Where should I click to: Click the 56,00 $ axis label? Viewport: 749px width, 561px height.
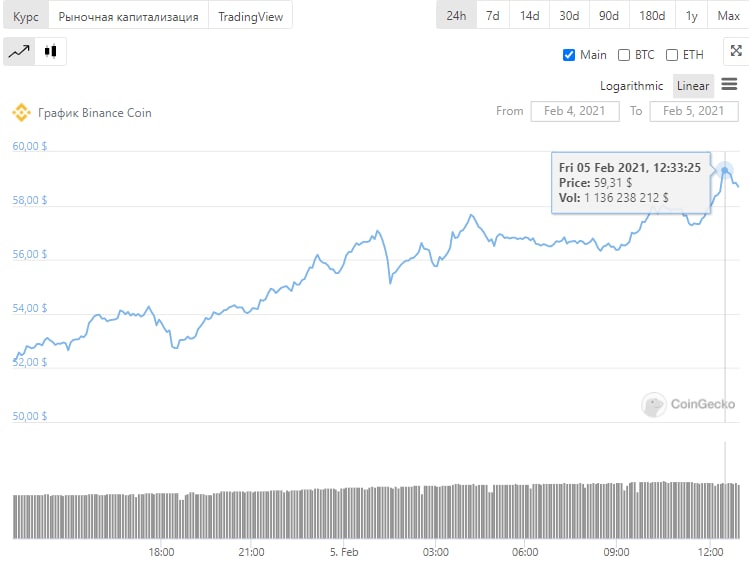30,254
